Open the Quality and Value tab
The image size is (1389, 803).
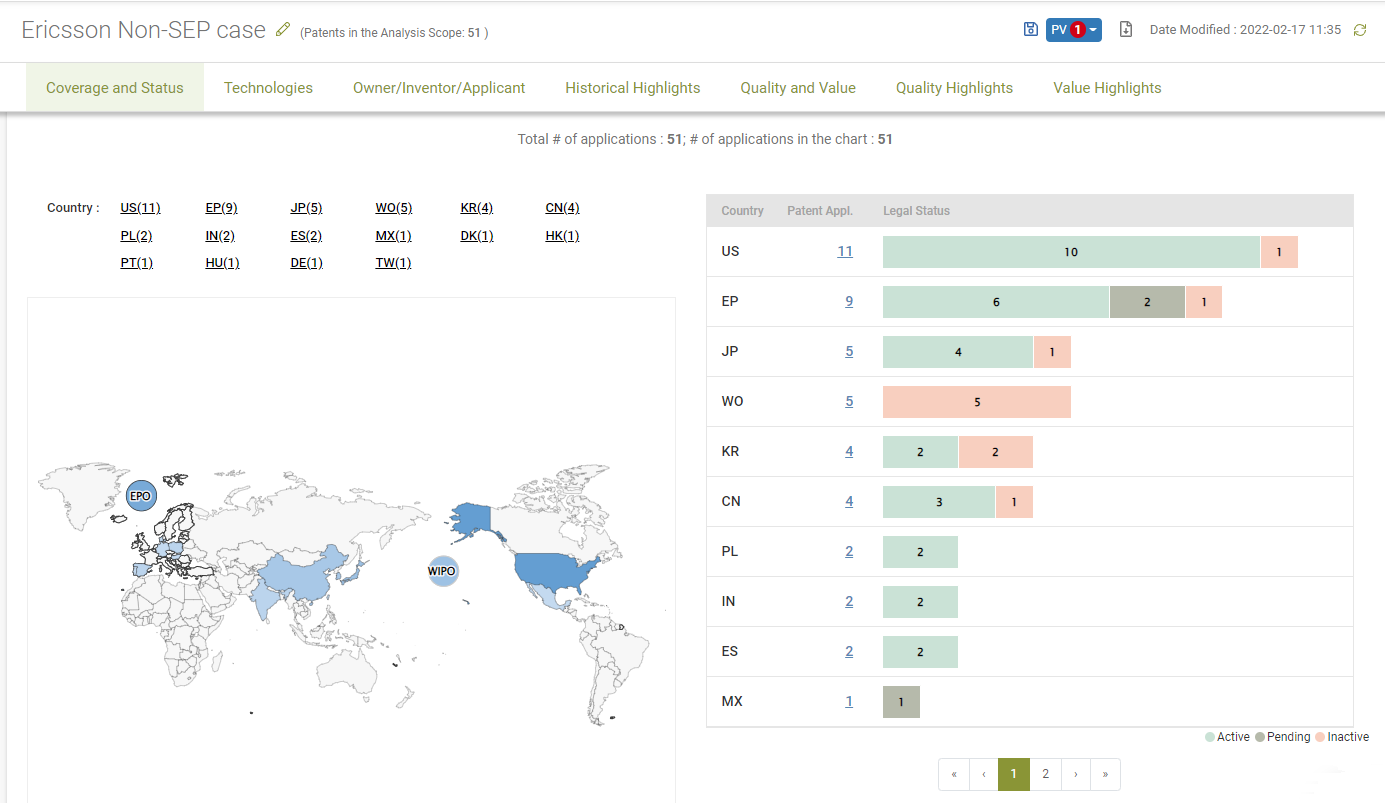798,88
